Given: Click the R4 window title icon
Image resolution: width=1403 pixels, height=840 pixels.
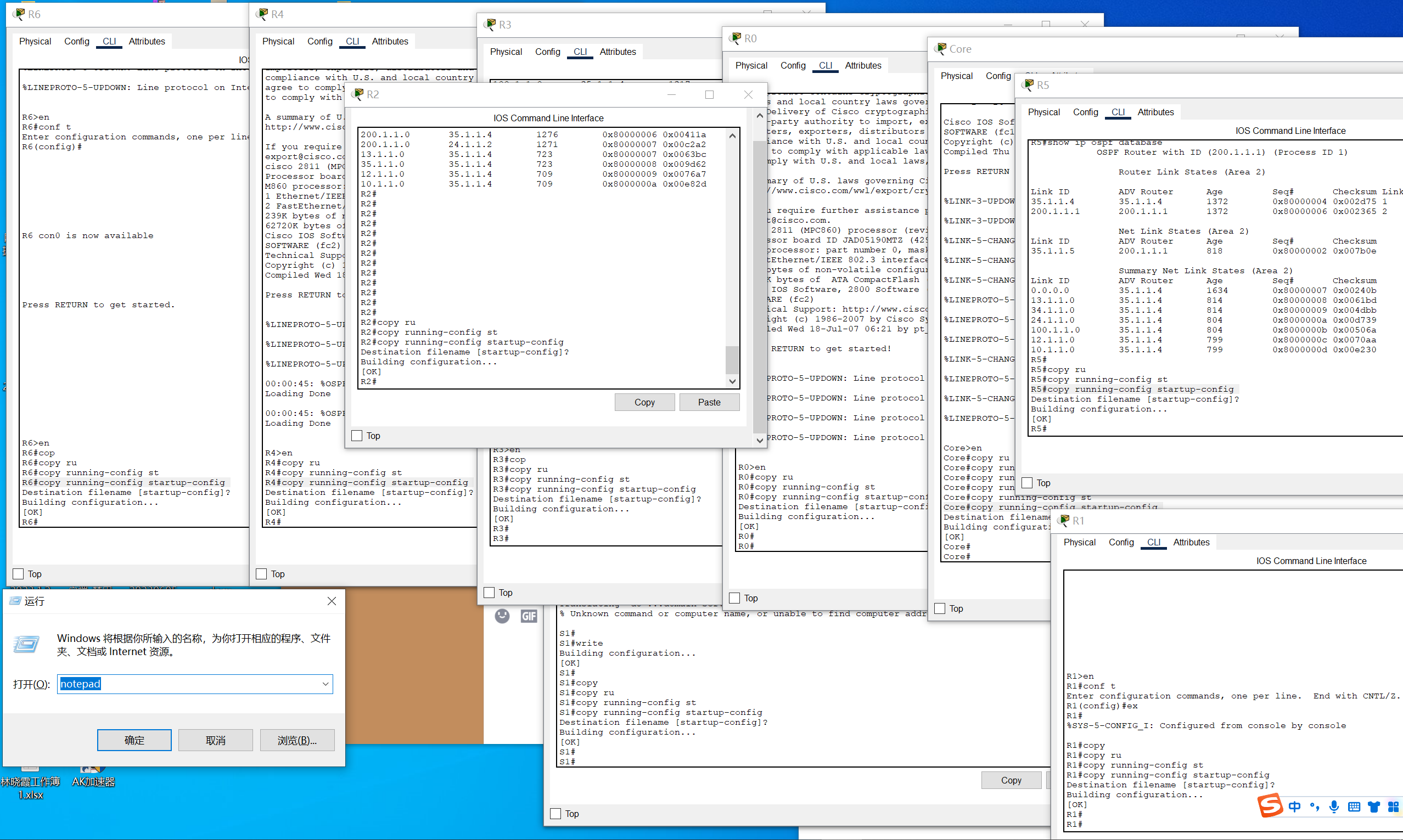Looking at the screenshot, I should click(262, 14).
